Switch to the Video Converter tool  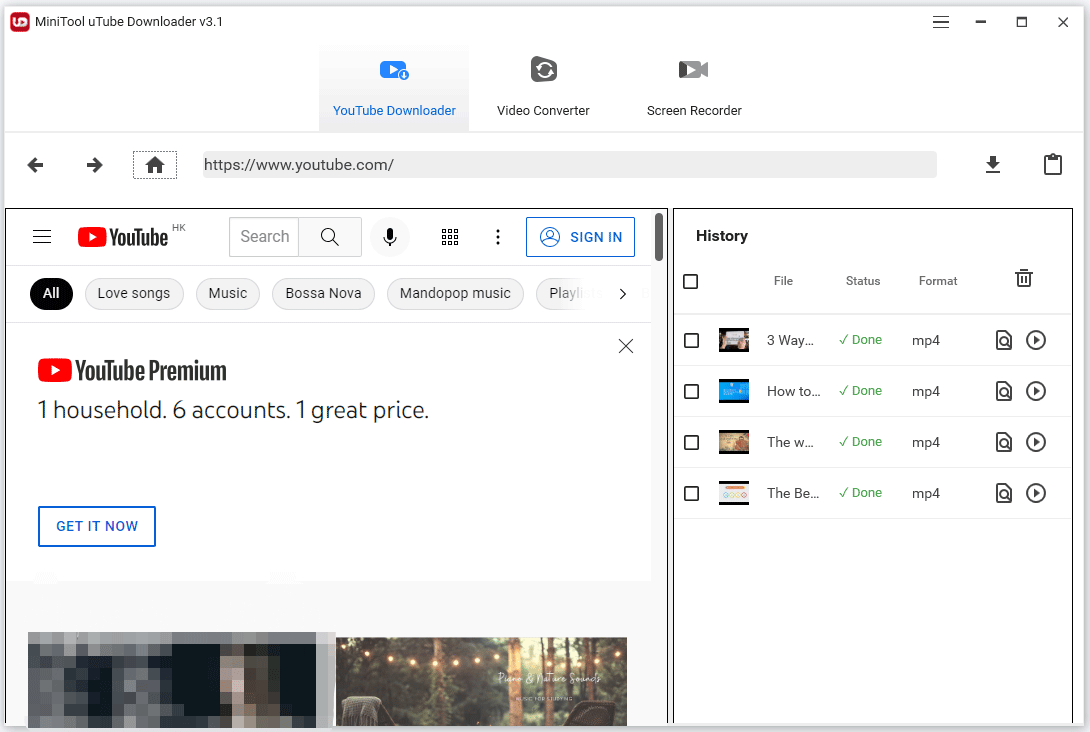click(x=543, y=87)
